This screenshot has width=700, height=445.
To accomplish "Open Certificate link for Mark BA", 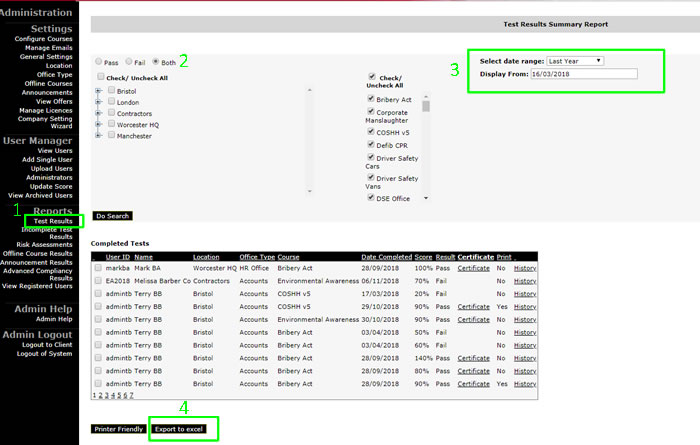I will click(x=473, y=268).
